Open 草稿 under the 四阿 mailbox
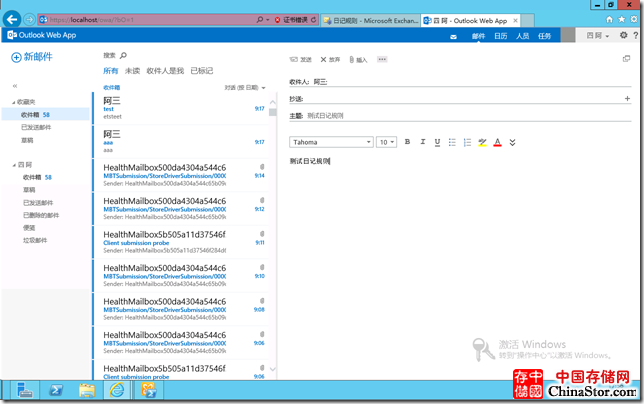Screen dimensions: 644x404 pos(29,190)
